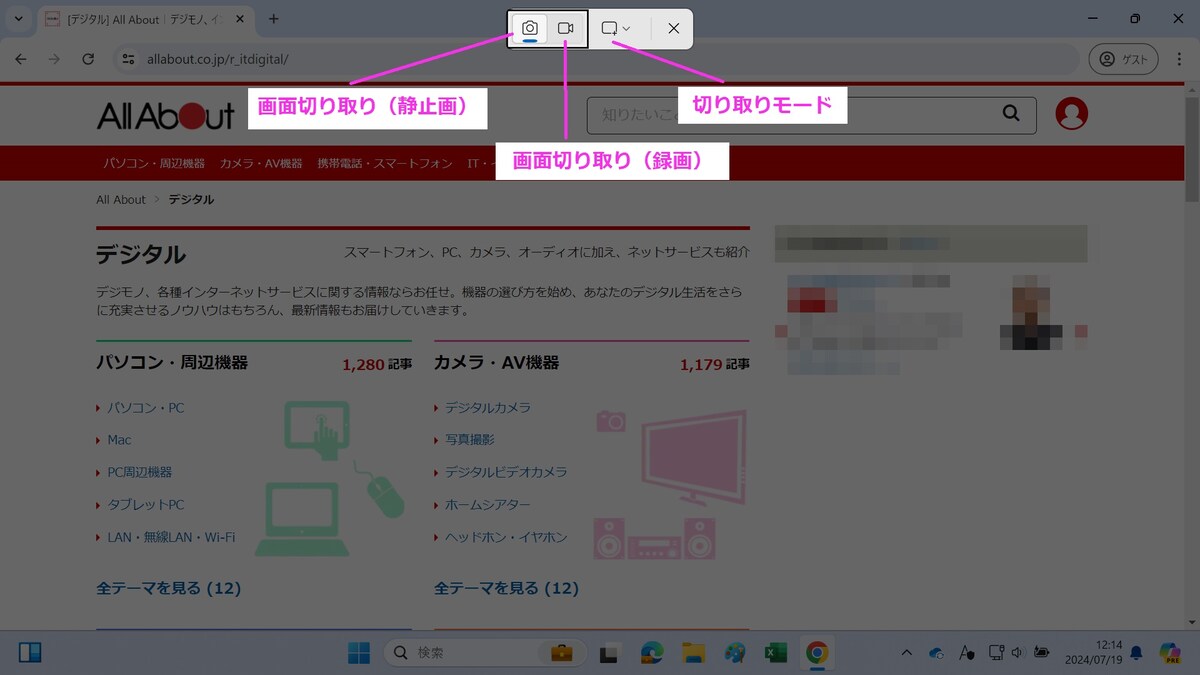Show hidden system tray icons chevron
This screenshot has width=1200, height=675.
click(907, 653)
